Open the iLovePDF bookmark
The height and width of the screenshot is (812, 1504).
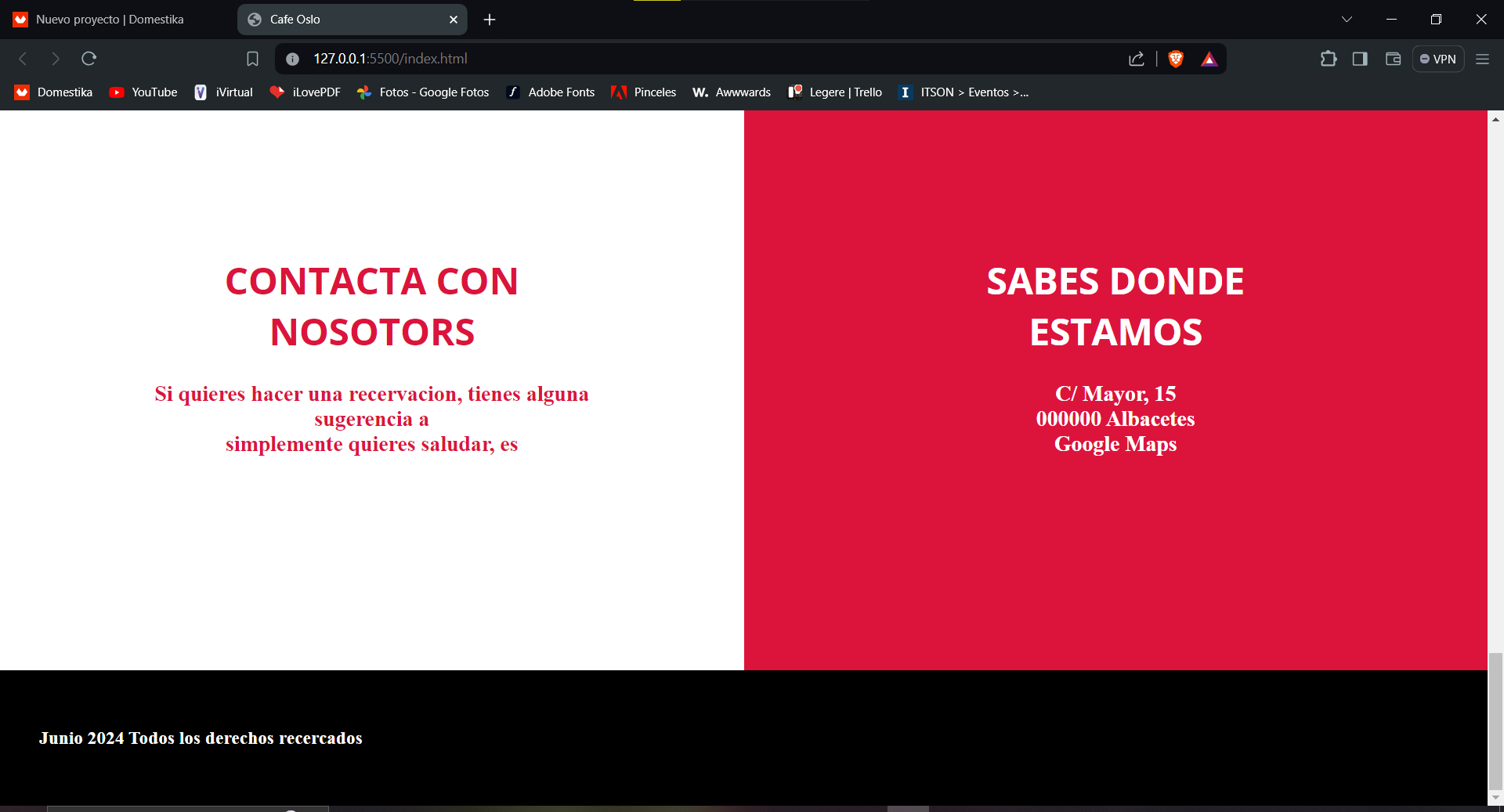point(305,92)
